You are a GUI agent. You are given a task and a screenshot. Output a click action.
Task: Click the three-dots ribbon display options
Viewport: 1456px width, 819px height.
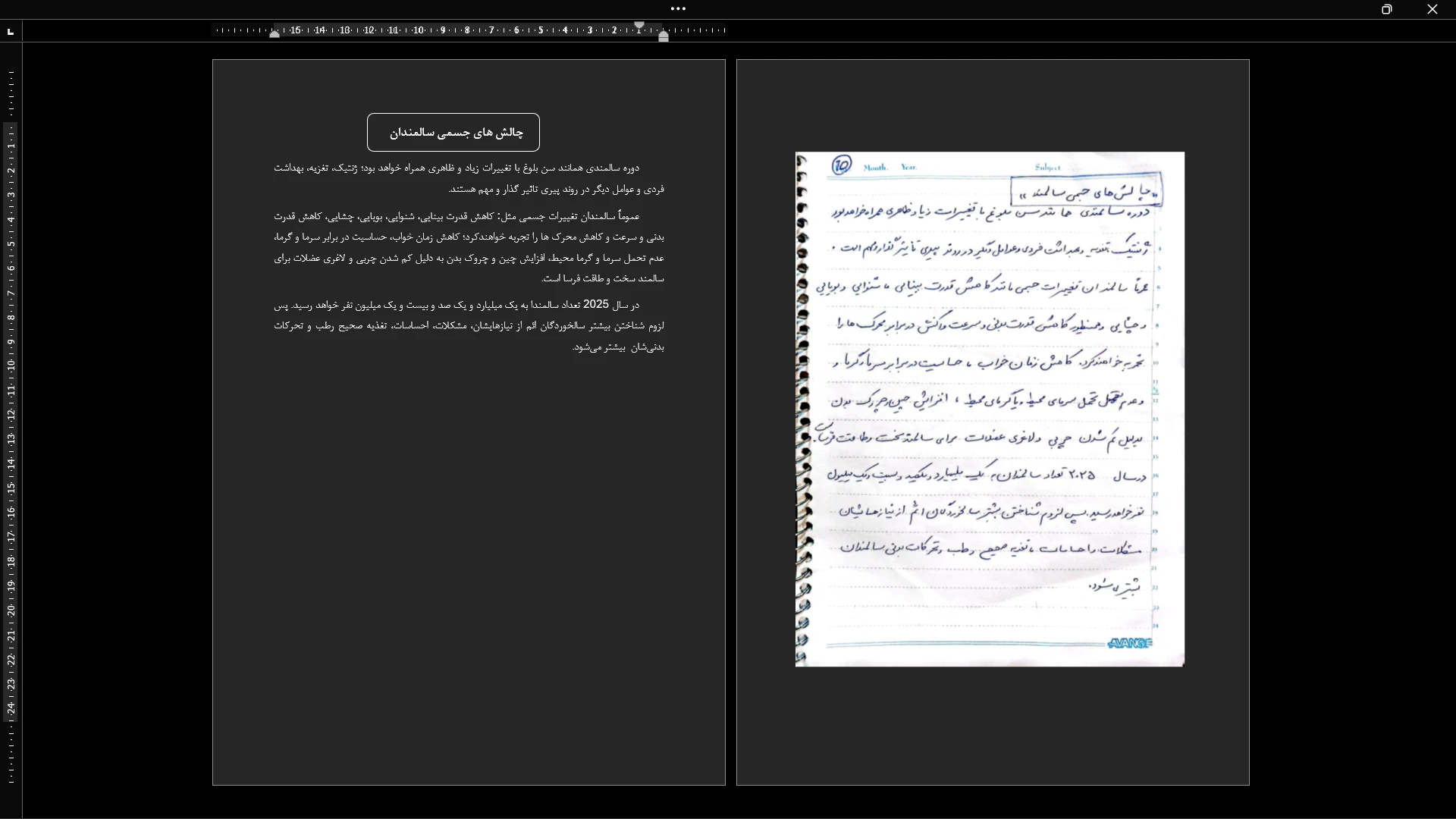coord(678,9)
